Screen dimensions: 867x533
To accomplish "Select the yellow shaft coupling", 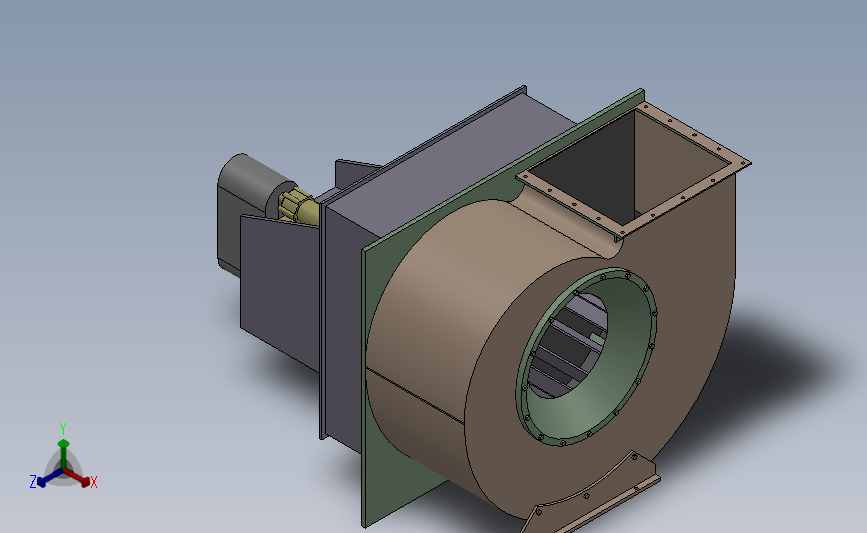I will pos(297,207).
